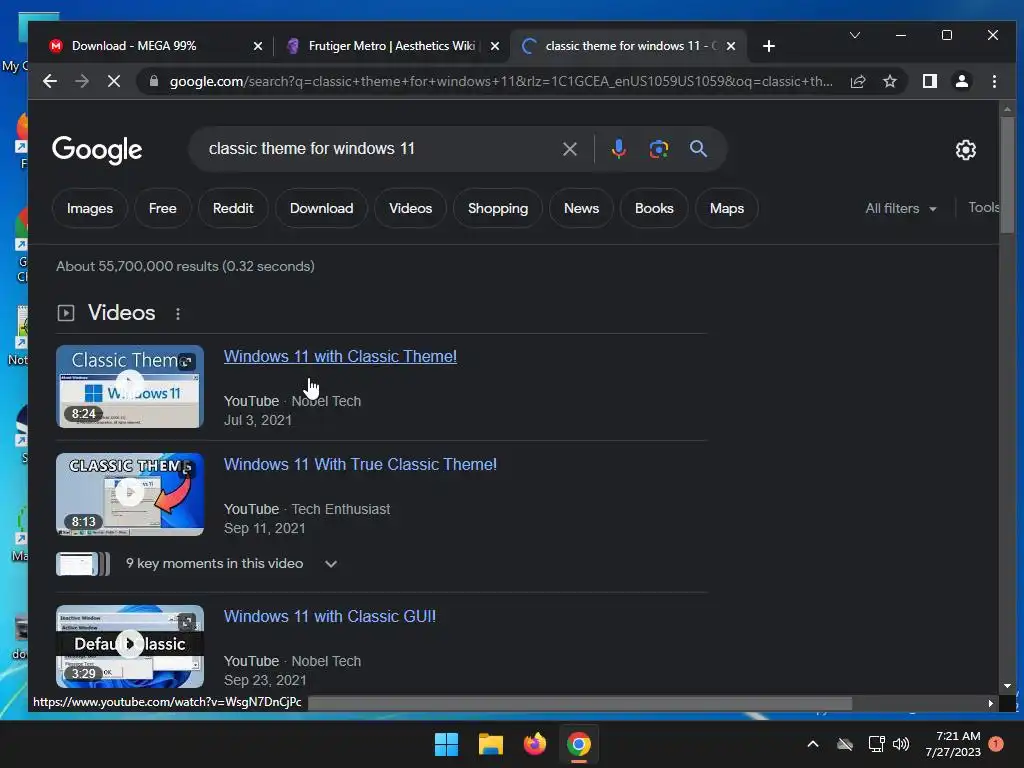
Task: Open Chrome three-dot menu
Action: point(994,81)
